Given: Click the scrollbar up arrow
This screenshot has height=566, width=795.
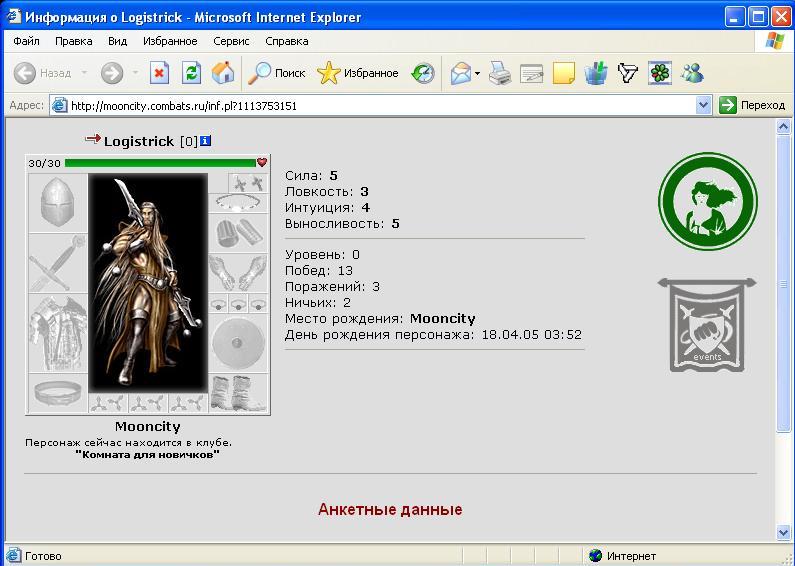Looking at the screenshot, I should [784, 126].
